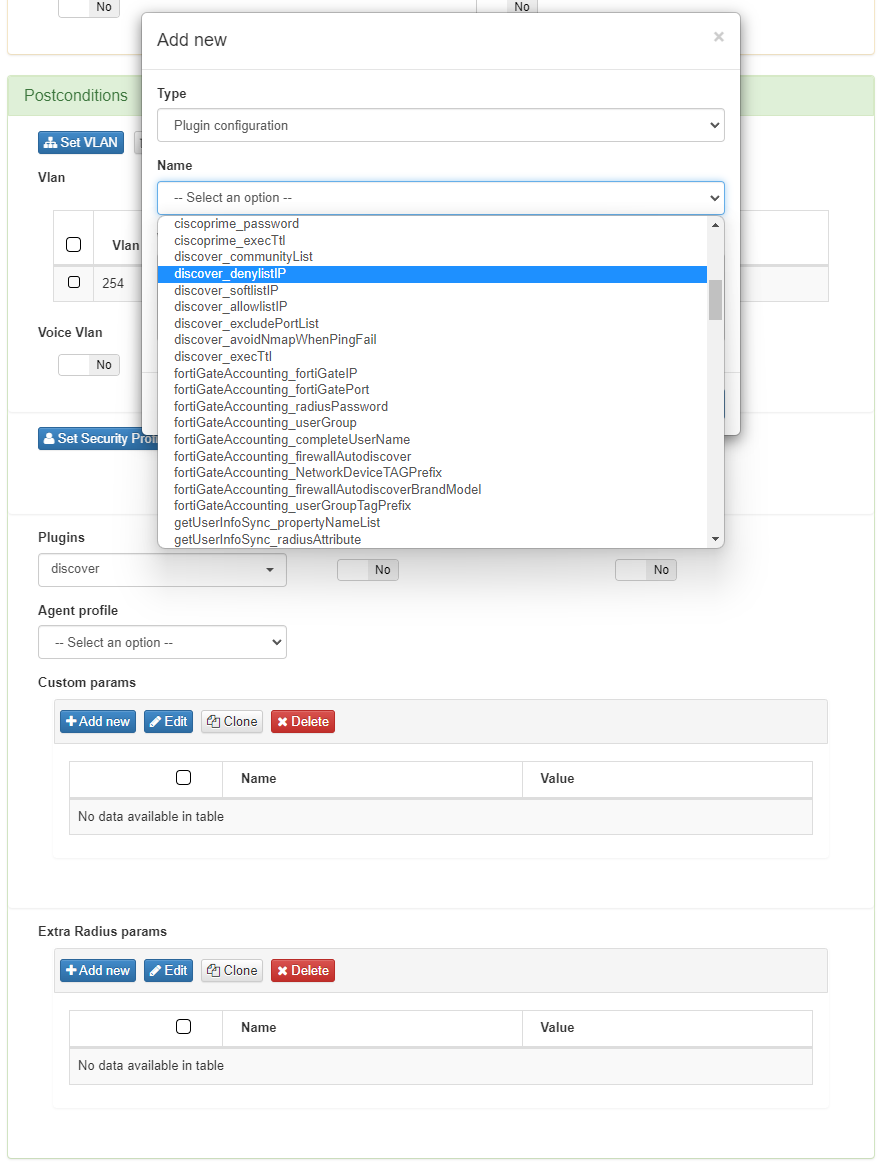Viewport: 886px width, 1166px height.
Task: Edit the selected Custom params row
Action: coord(168,722)
